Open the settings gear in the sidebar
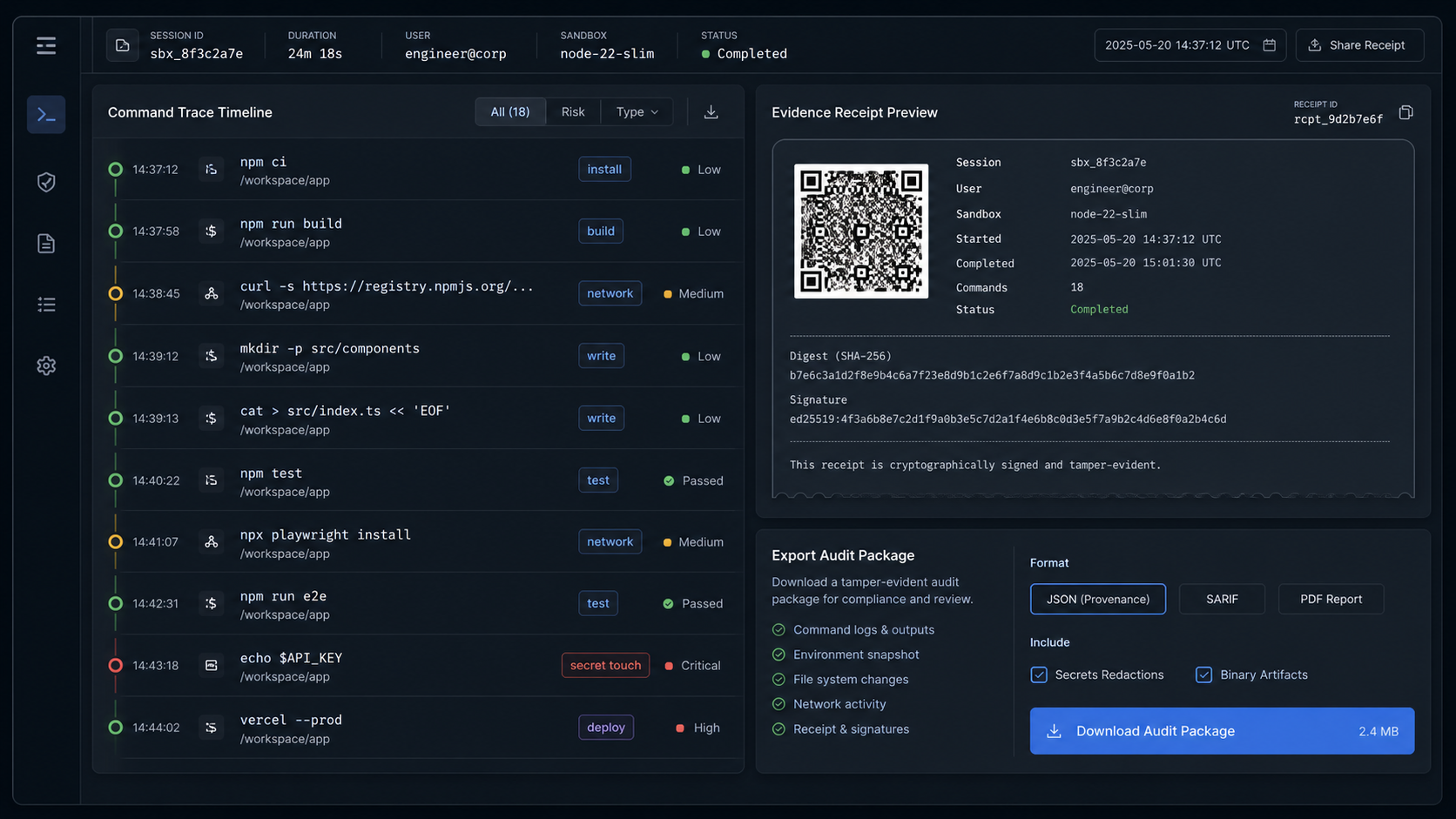The width and height of the screenshot is (1456, 819). (46, 366)
